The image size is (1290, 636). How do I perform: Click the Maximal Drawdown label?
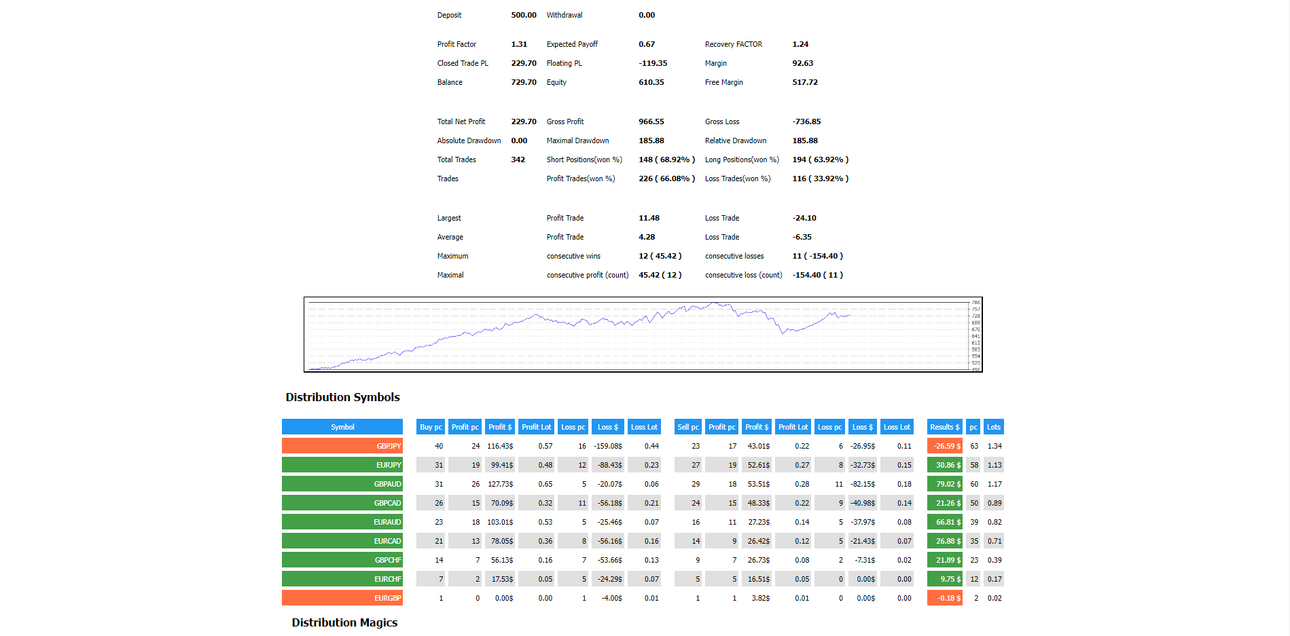click(578, 140)
